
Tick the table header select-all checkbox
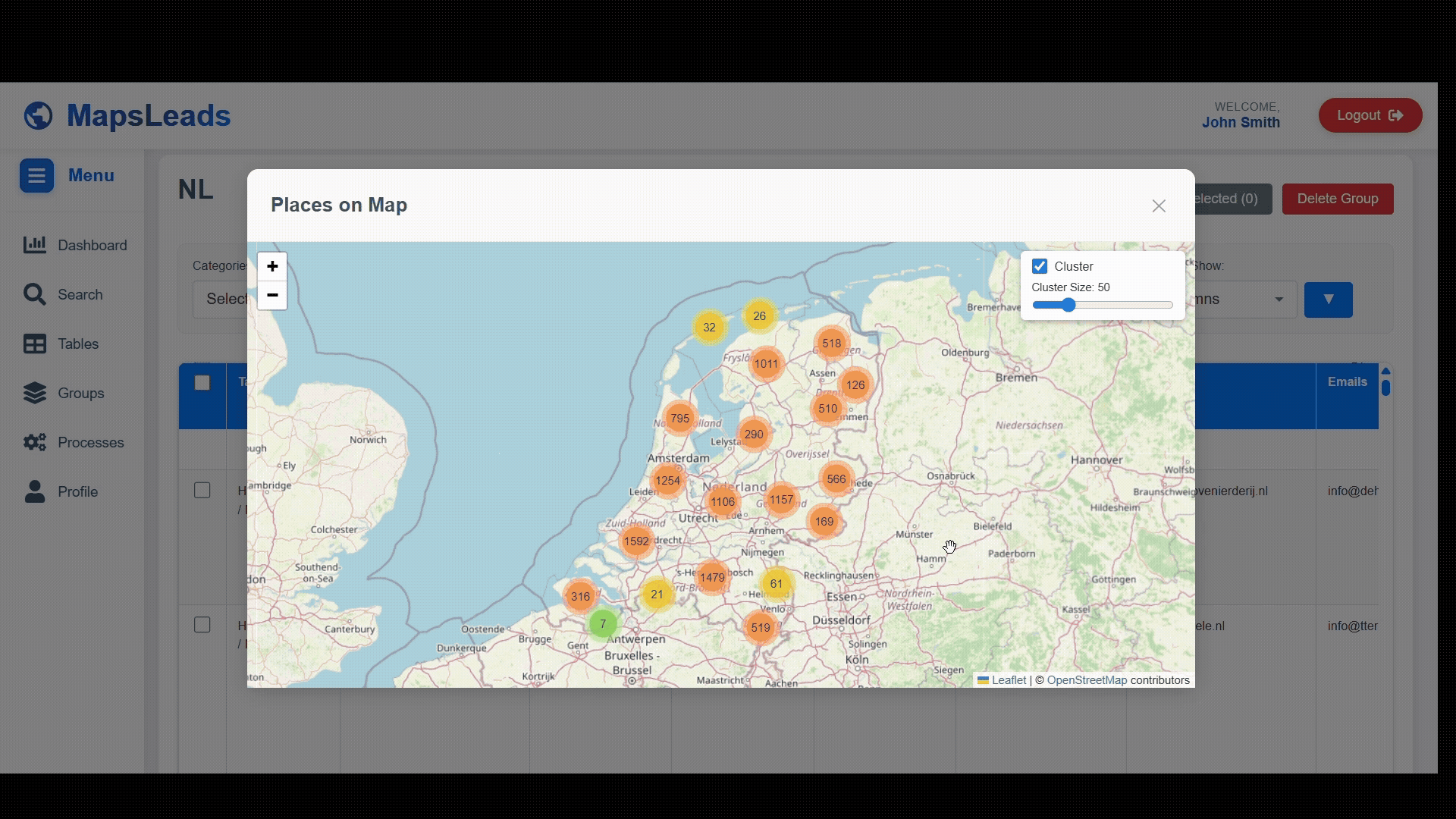tap(202, 383)
